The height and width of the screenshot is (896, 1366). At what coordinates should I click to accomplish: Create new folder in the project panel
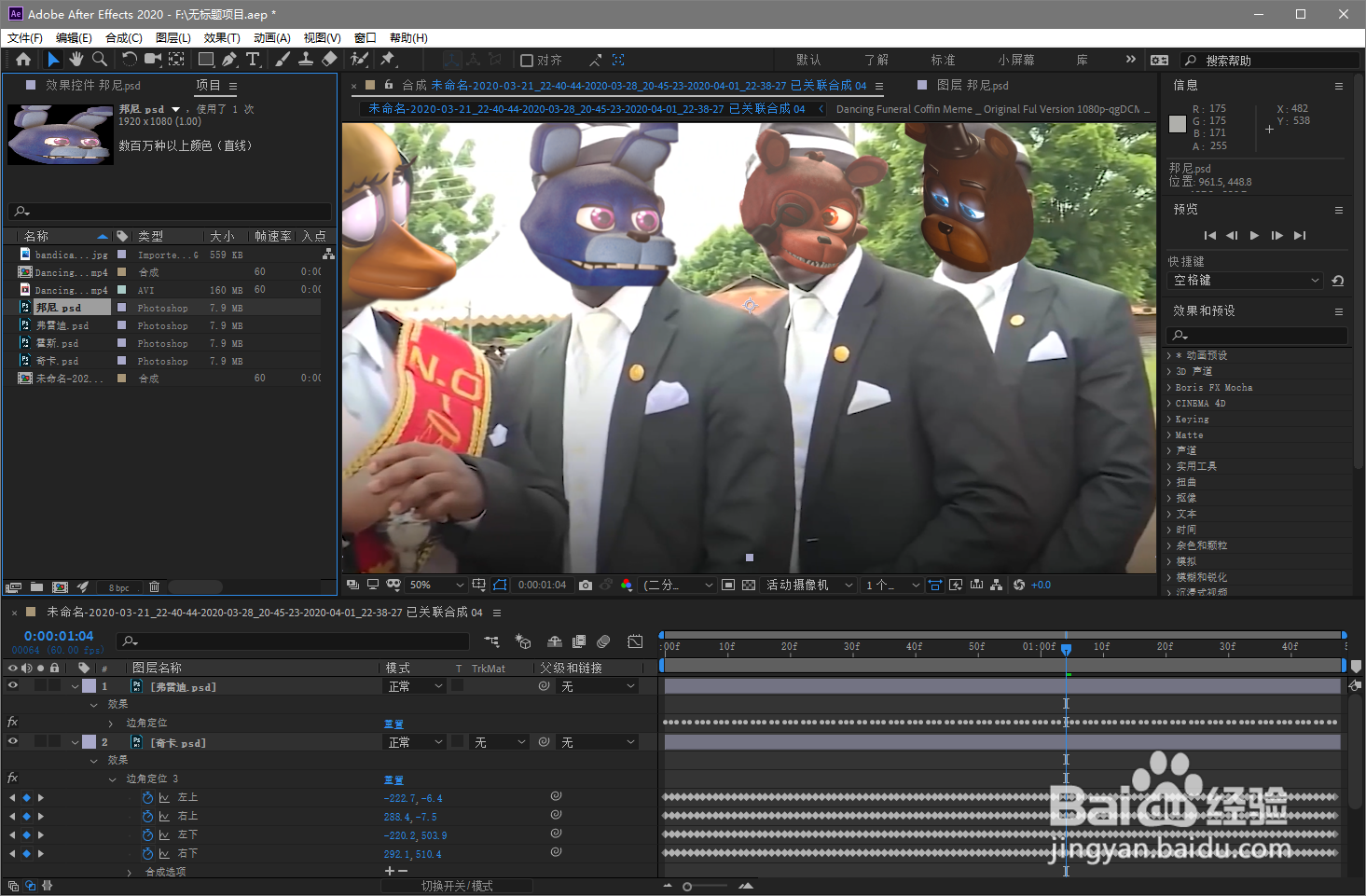(36, 587)
